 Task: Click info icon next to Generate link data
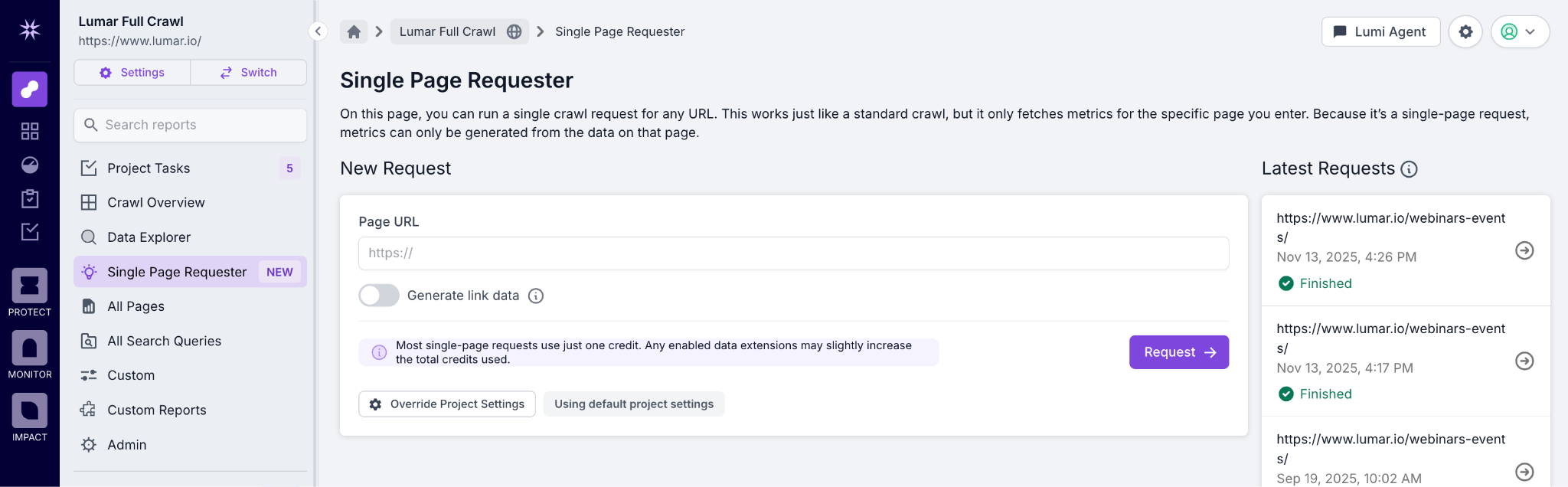(x=536, y=296)
